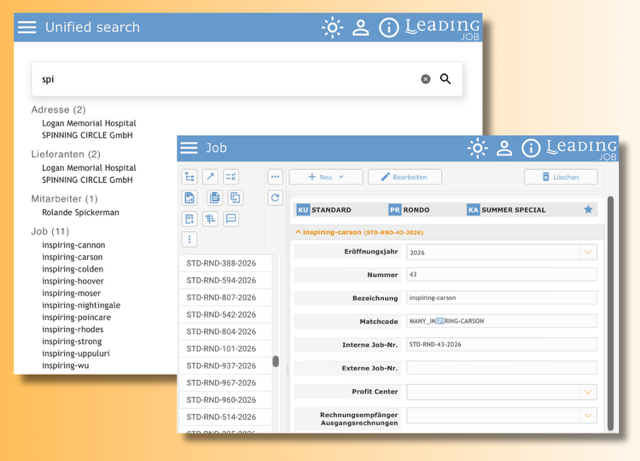Open the info icon in Job window header
The image size is (640, 461).
(x=531, y=148)
